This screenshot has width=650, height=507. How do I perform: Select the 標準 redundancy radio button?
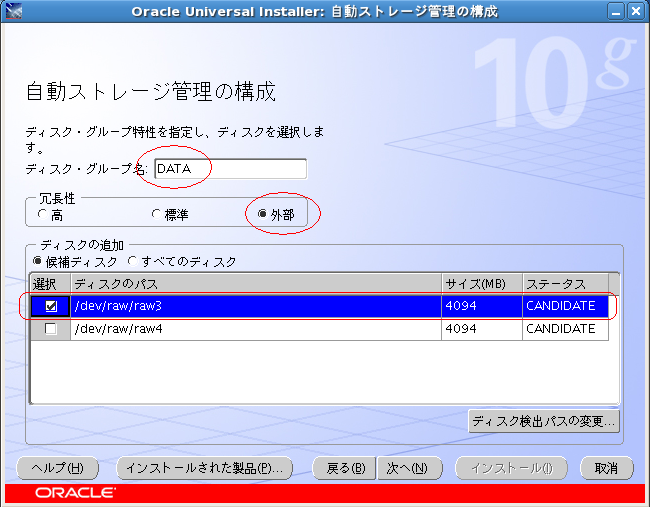[156, 214]
